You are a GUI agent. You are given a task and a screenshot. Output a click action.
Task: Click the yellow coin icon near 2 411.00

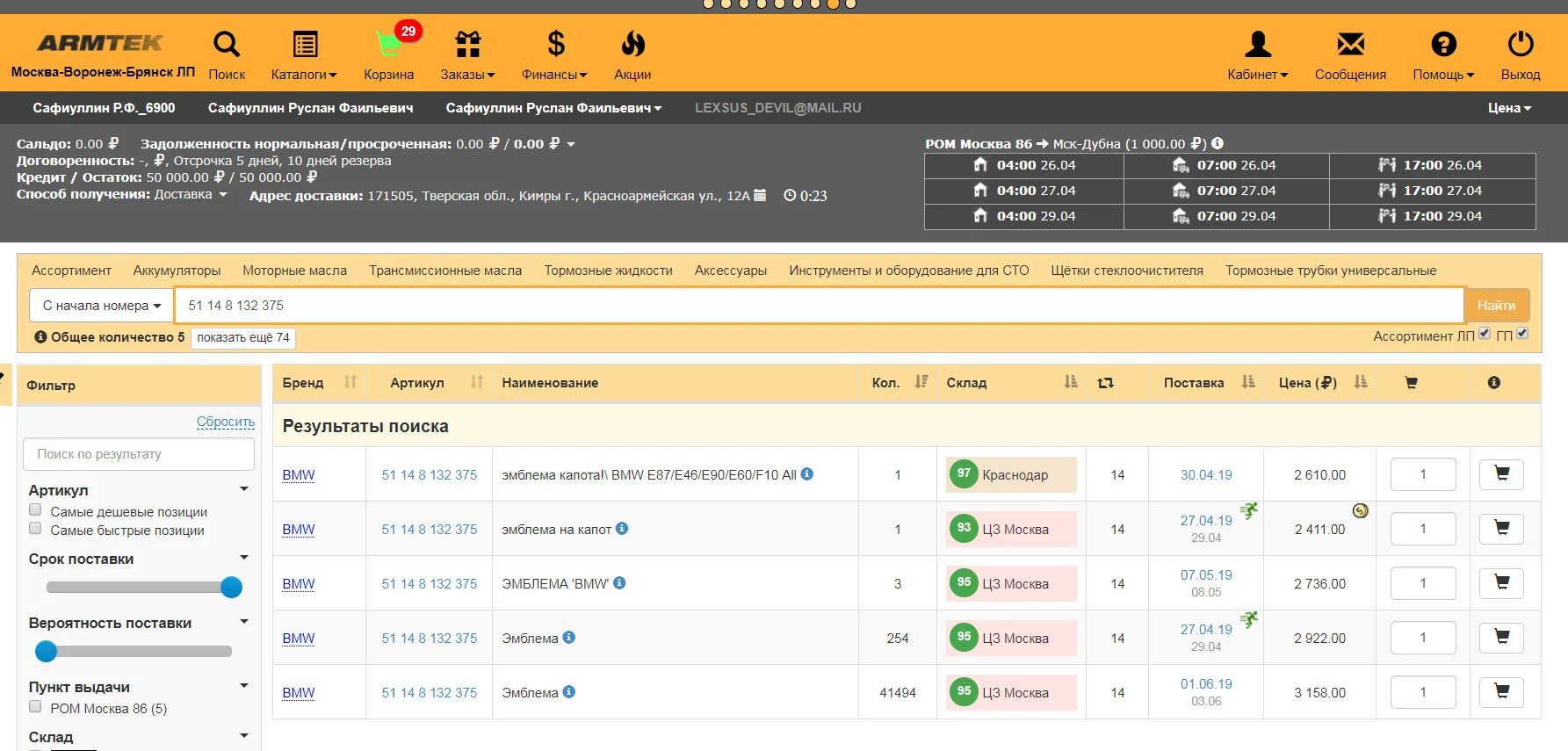pos(1360,510)
